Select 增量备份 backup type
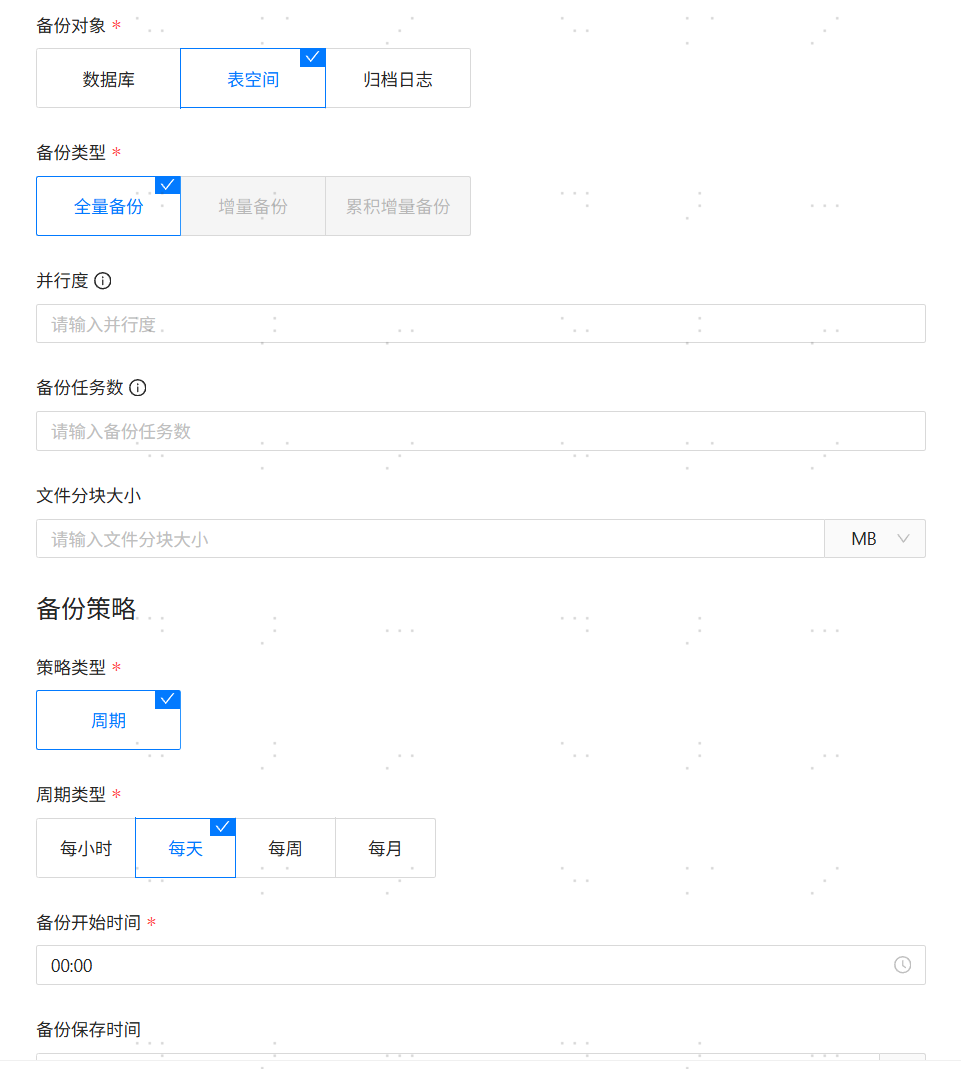Viewport: 961px width, 1069px height. [x=253, y=207]
